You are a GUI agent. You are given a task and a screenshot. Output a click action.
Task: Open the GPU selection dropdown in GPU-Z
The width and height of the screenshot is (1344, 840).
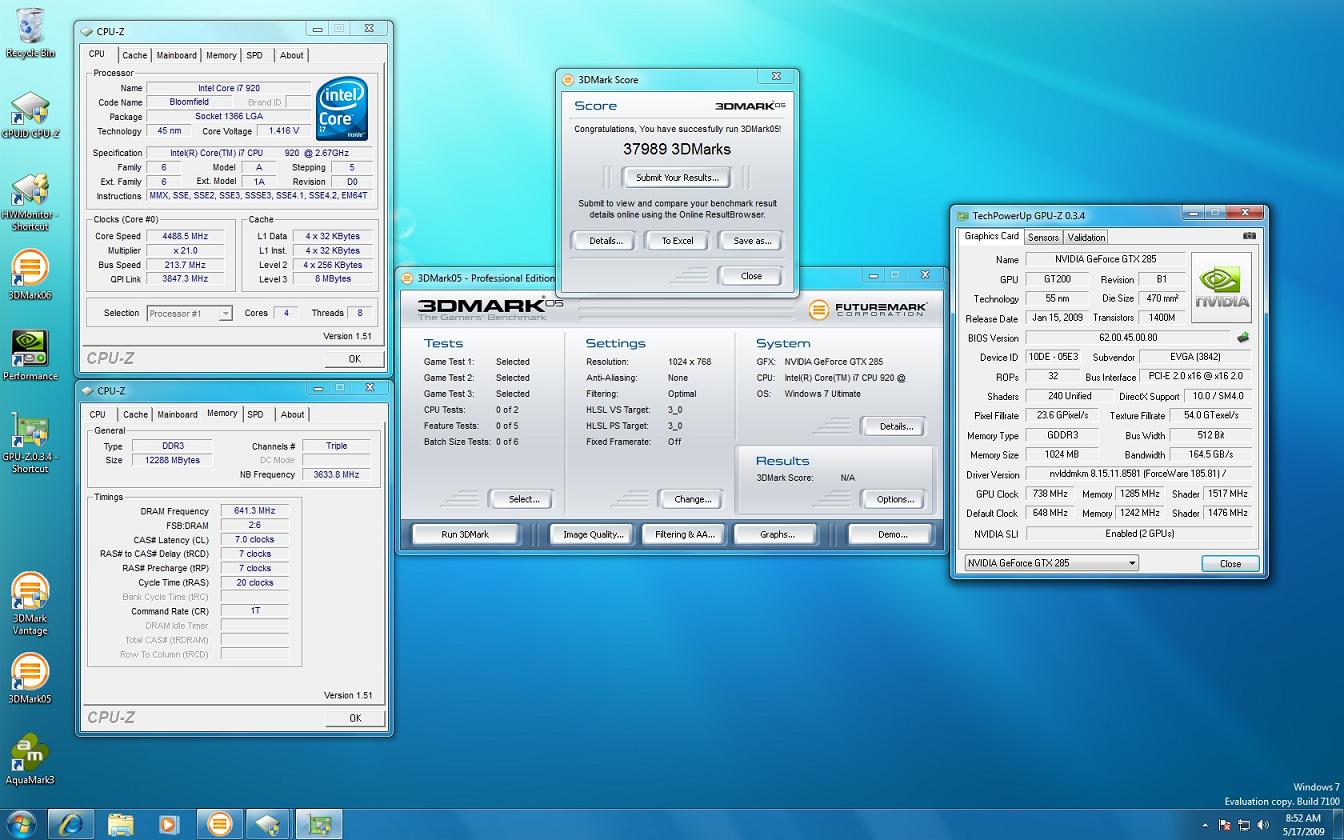(x=1051, y=563)
